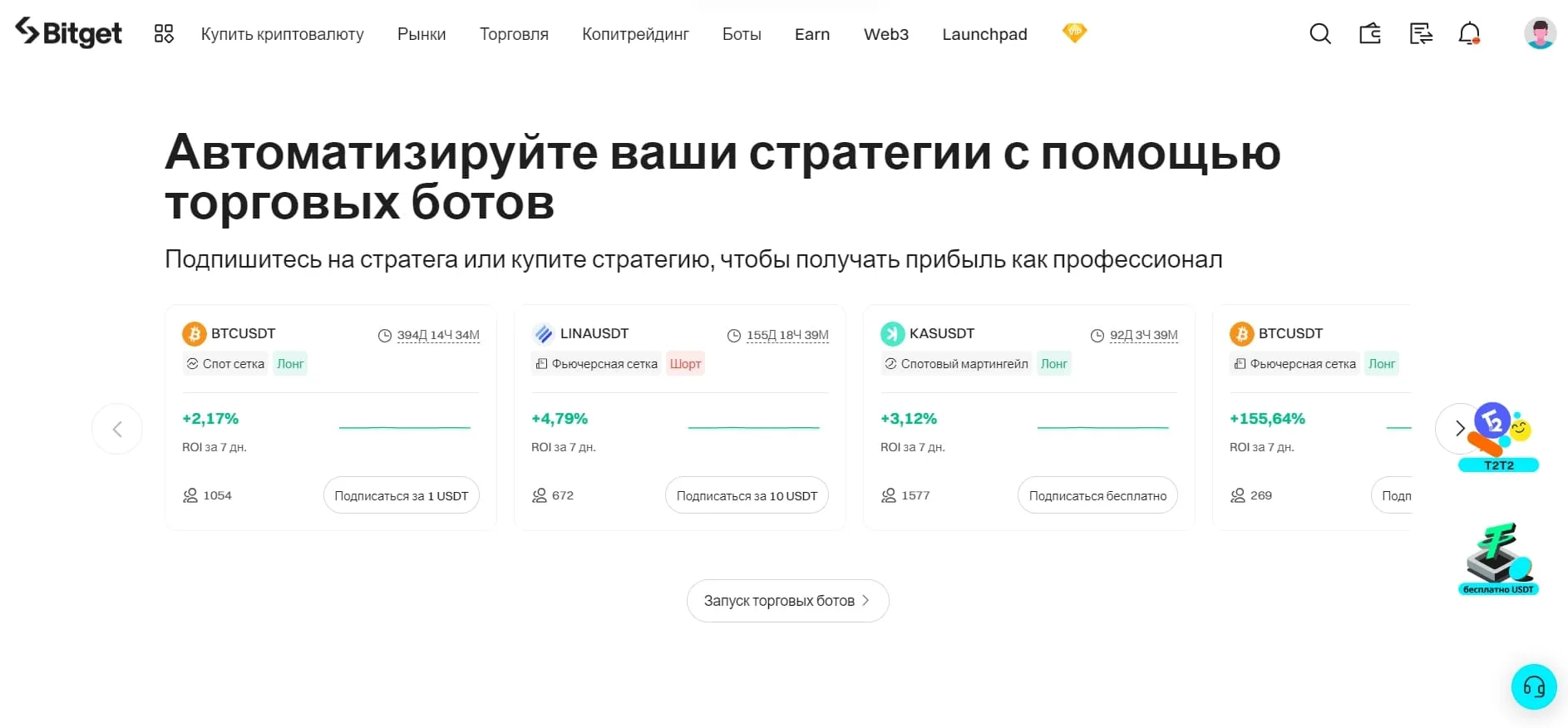Open the orders list icon
The image size is (1568, 728).
click(x=1421, y=34)
